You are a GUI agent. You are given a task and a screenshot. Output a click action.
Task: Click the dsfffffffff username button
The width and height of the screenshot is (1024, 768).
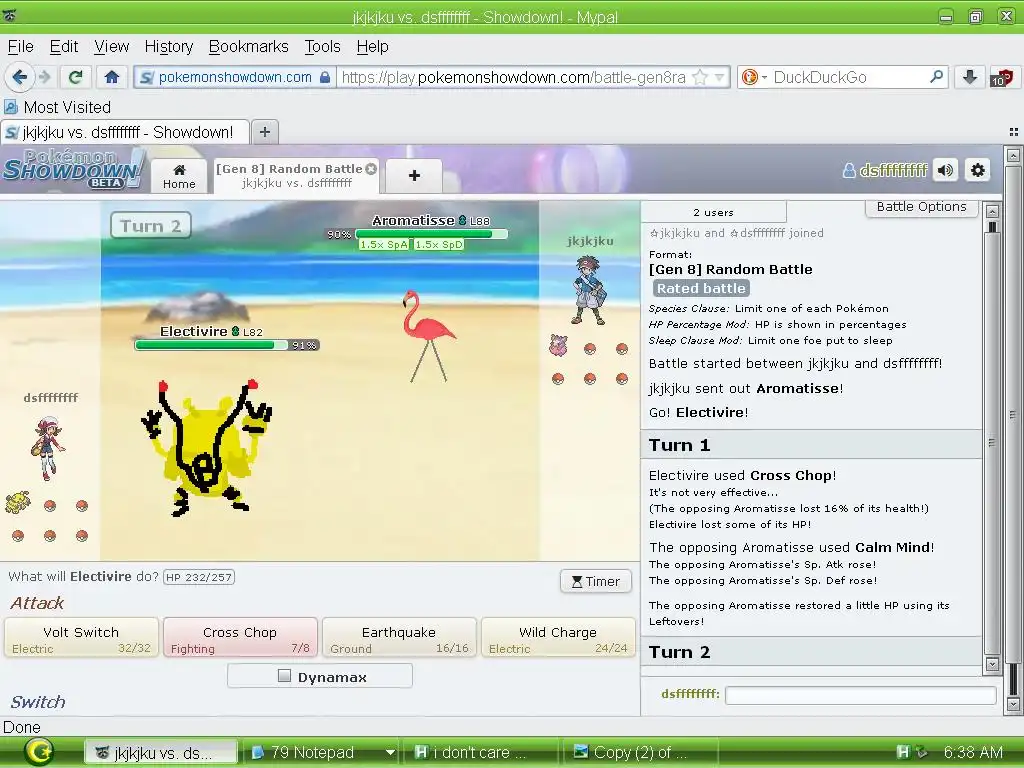tap(885, 170)
